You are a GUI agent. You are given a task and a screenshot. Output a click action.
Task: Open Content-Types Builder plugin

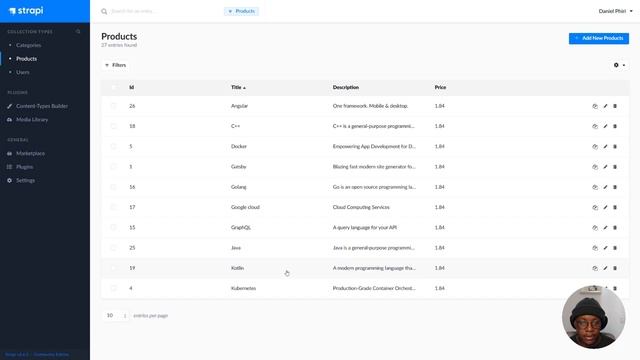point(42,106)
